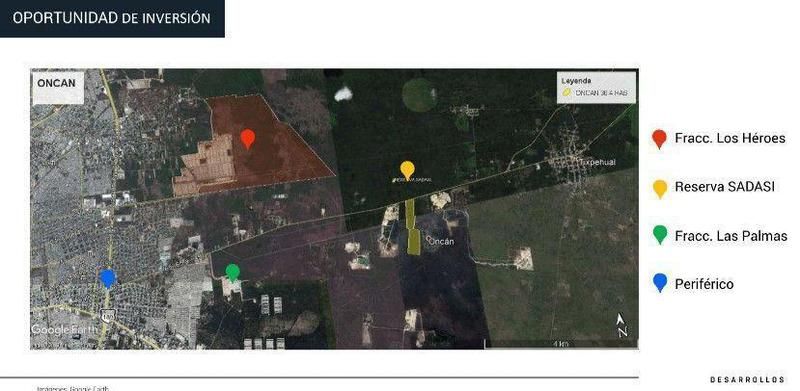Click the red Los Héroes map pin

point(247,139)
